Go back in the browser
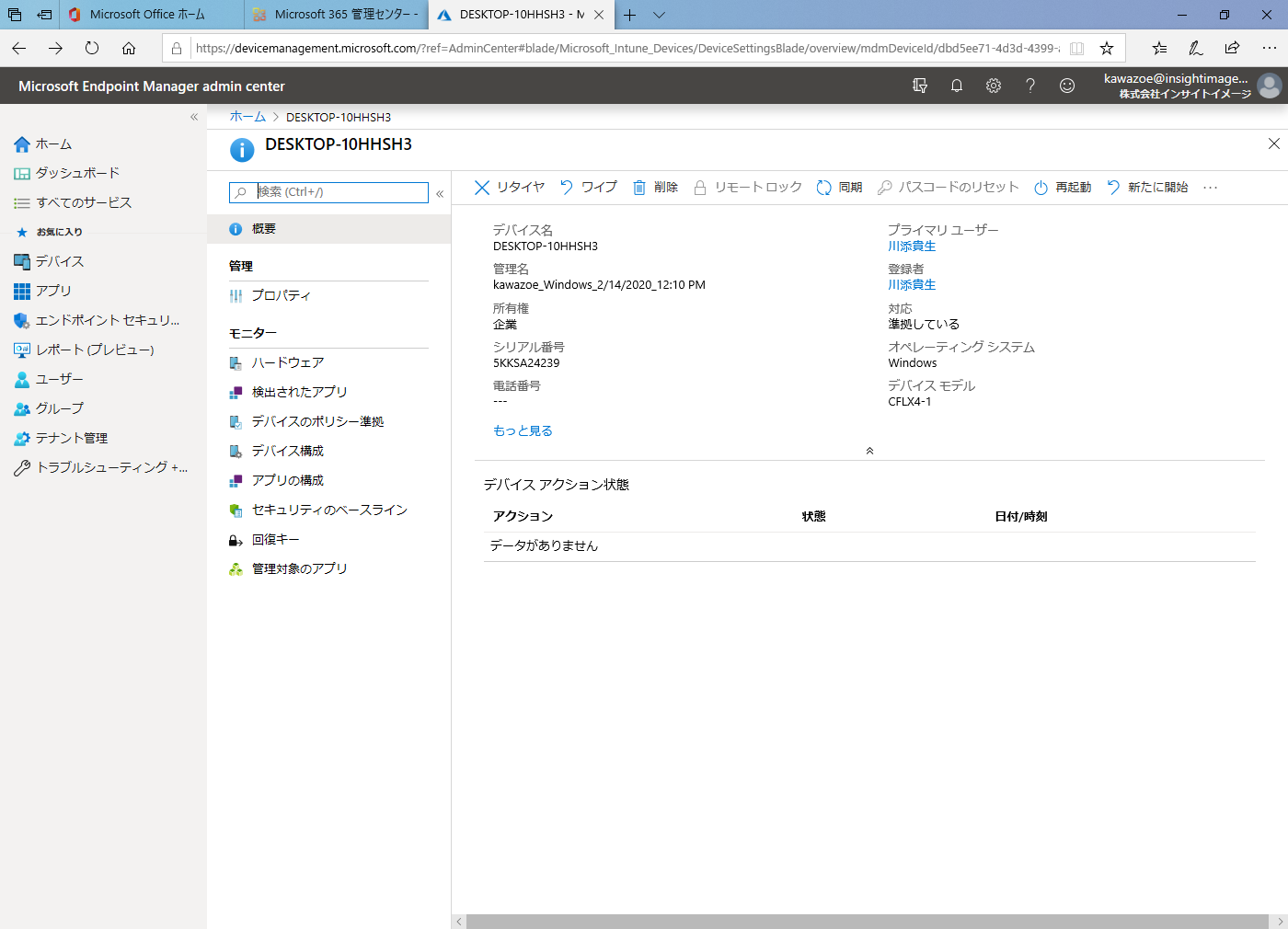Viewport: 1288px width, 929px height. click(19, 48)
